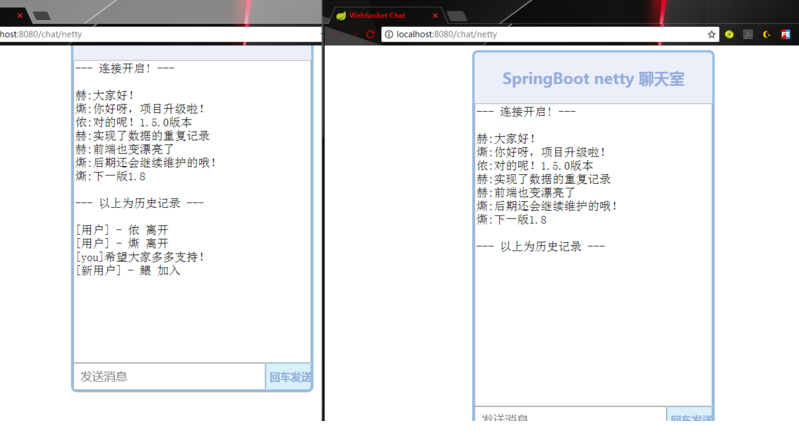
Task: Click '赫:前端也变漂亮了' in left chat
Action: (x=125, y=149)
